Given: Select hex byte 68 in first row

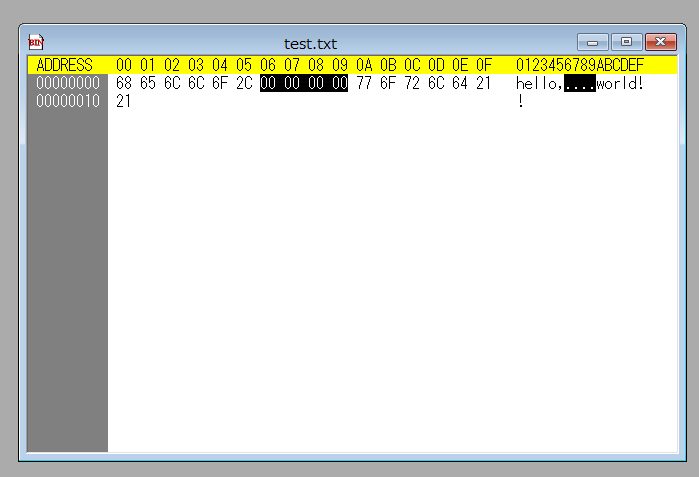Looking at the screenshot, I should click(x=123, y=83).
